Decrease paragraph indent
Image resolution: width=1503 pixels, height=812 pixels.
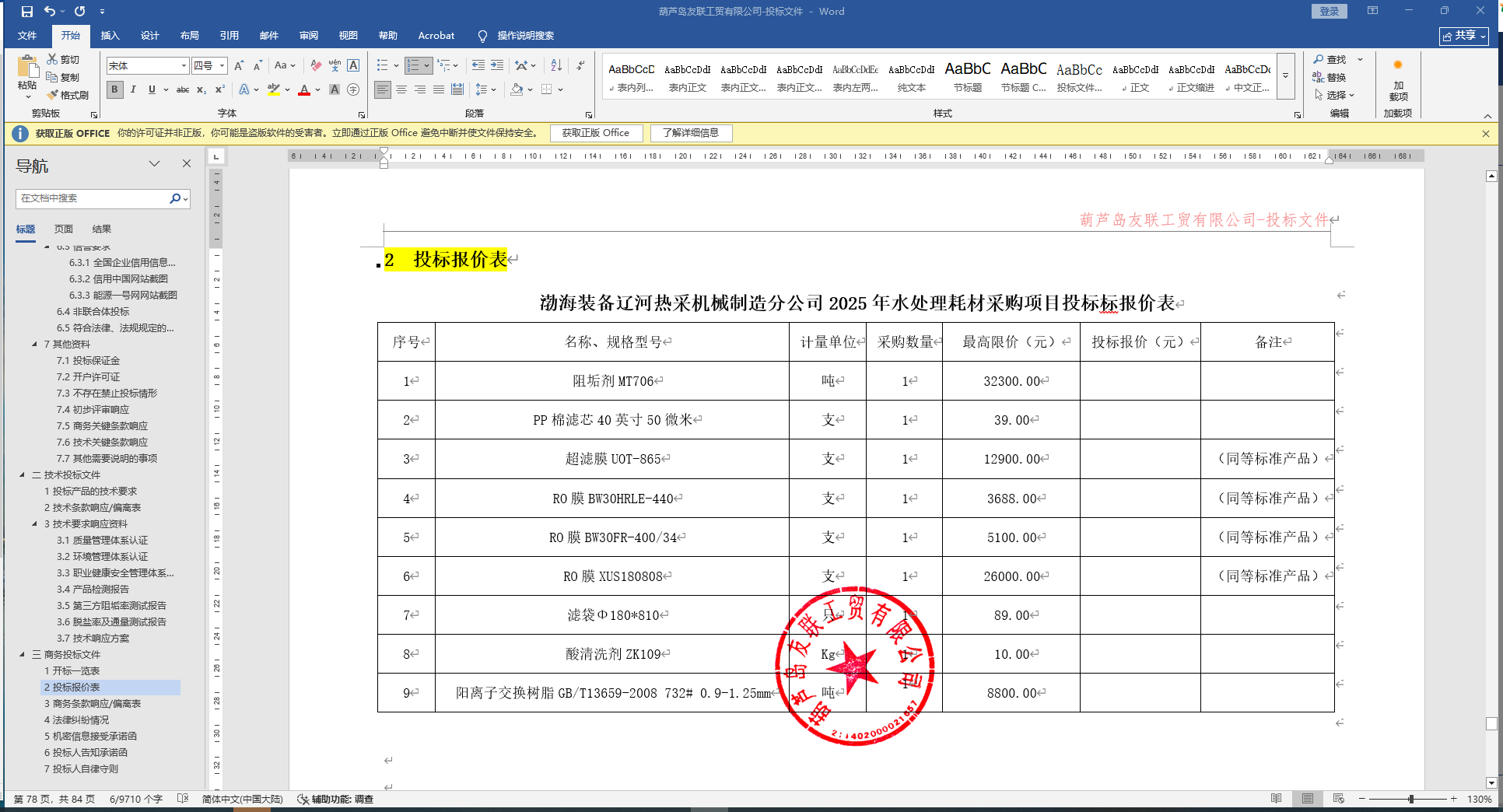pos(478,65)
